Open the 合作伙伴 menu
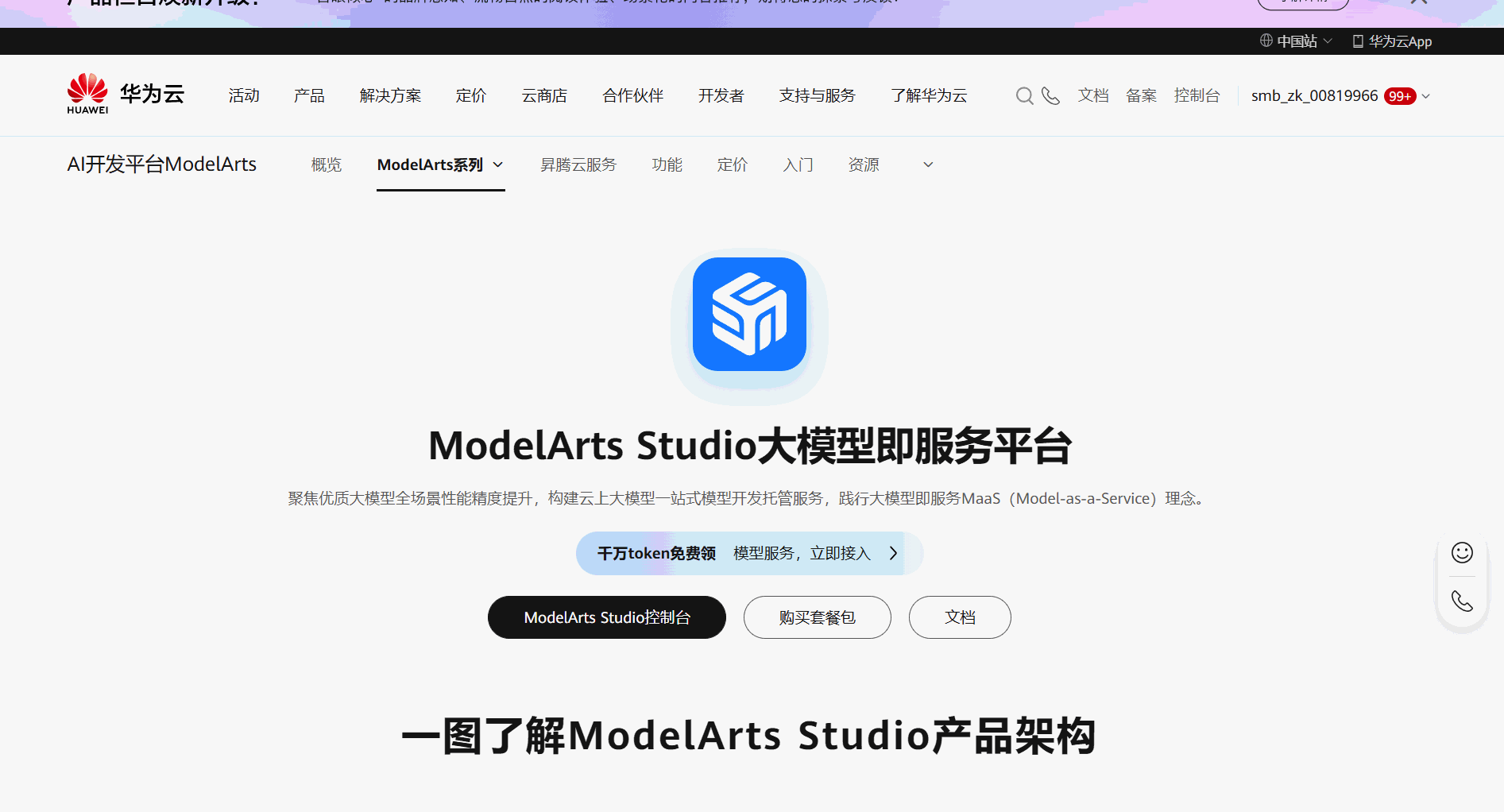This screenshot has width=1504, height=812. point(633,95)
